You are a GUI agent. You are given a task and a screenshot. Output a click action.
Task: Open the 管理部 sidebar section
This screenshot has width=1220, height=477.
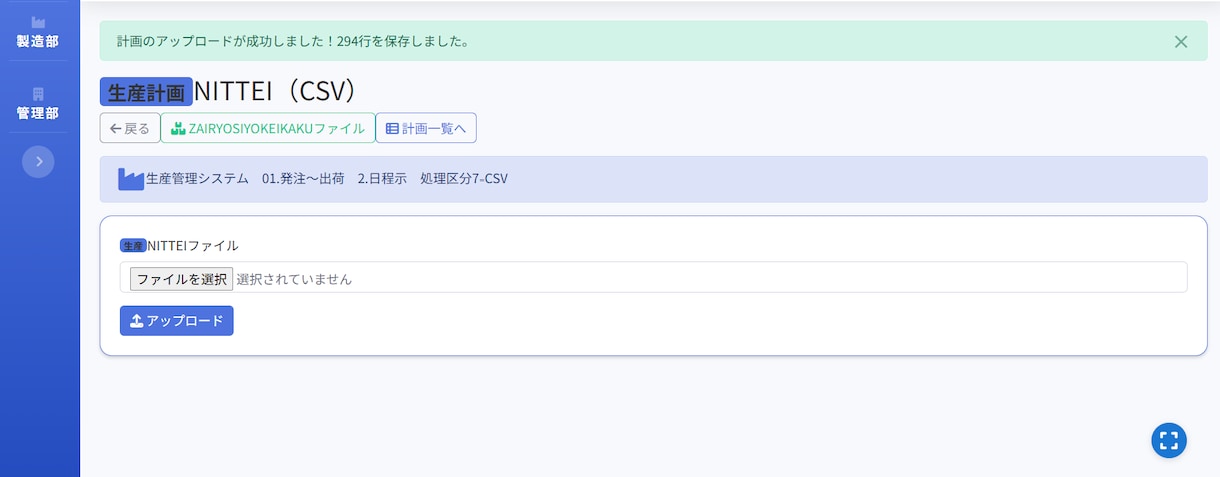click(x=38, y=104)
